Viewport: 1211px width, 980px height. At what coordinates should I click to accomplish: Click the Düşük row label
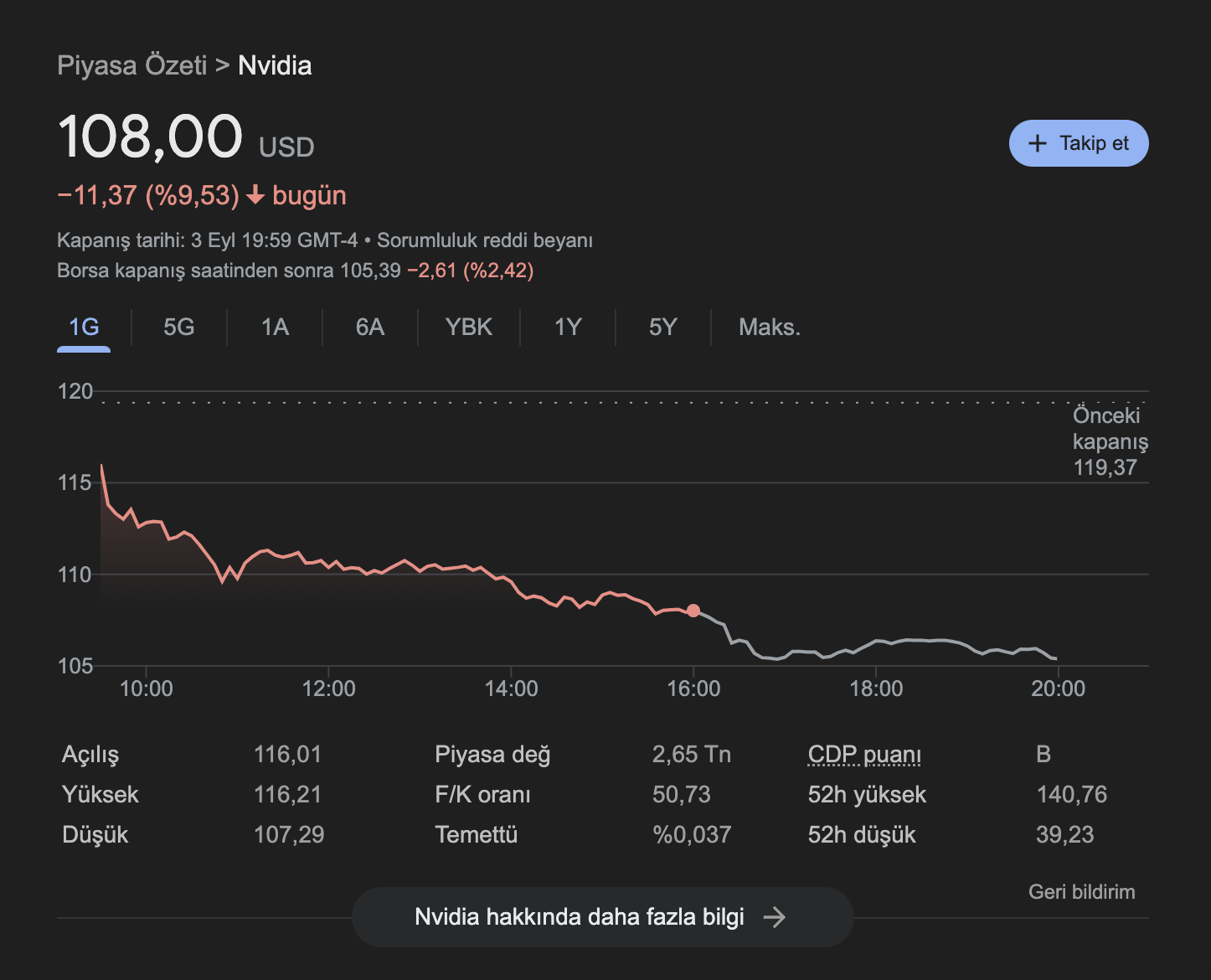[95, 835]
